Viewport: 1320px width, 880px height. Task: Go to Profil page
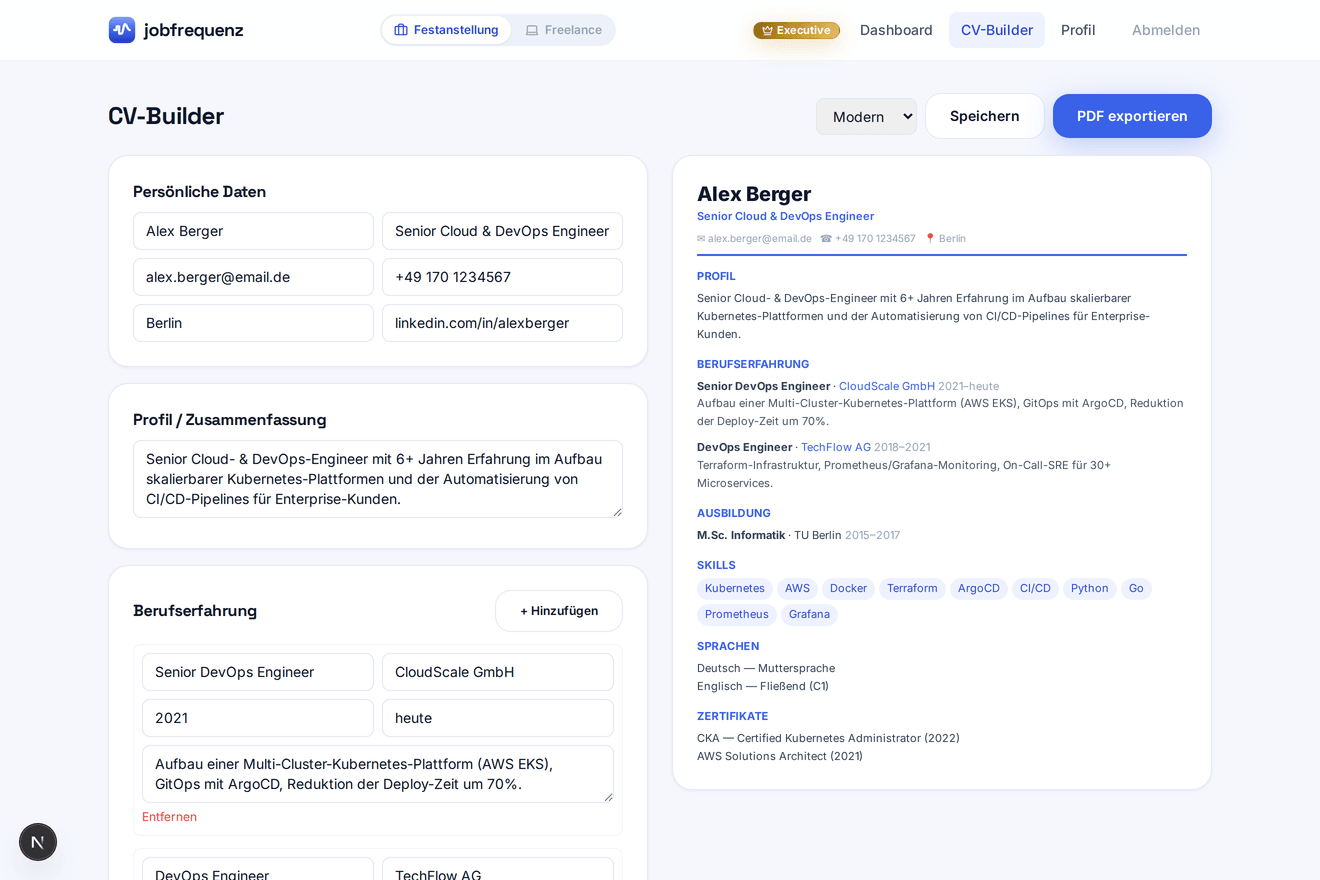(x=1078, y=30)
